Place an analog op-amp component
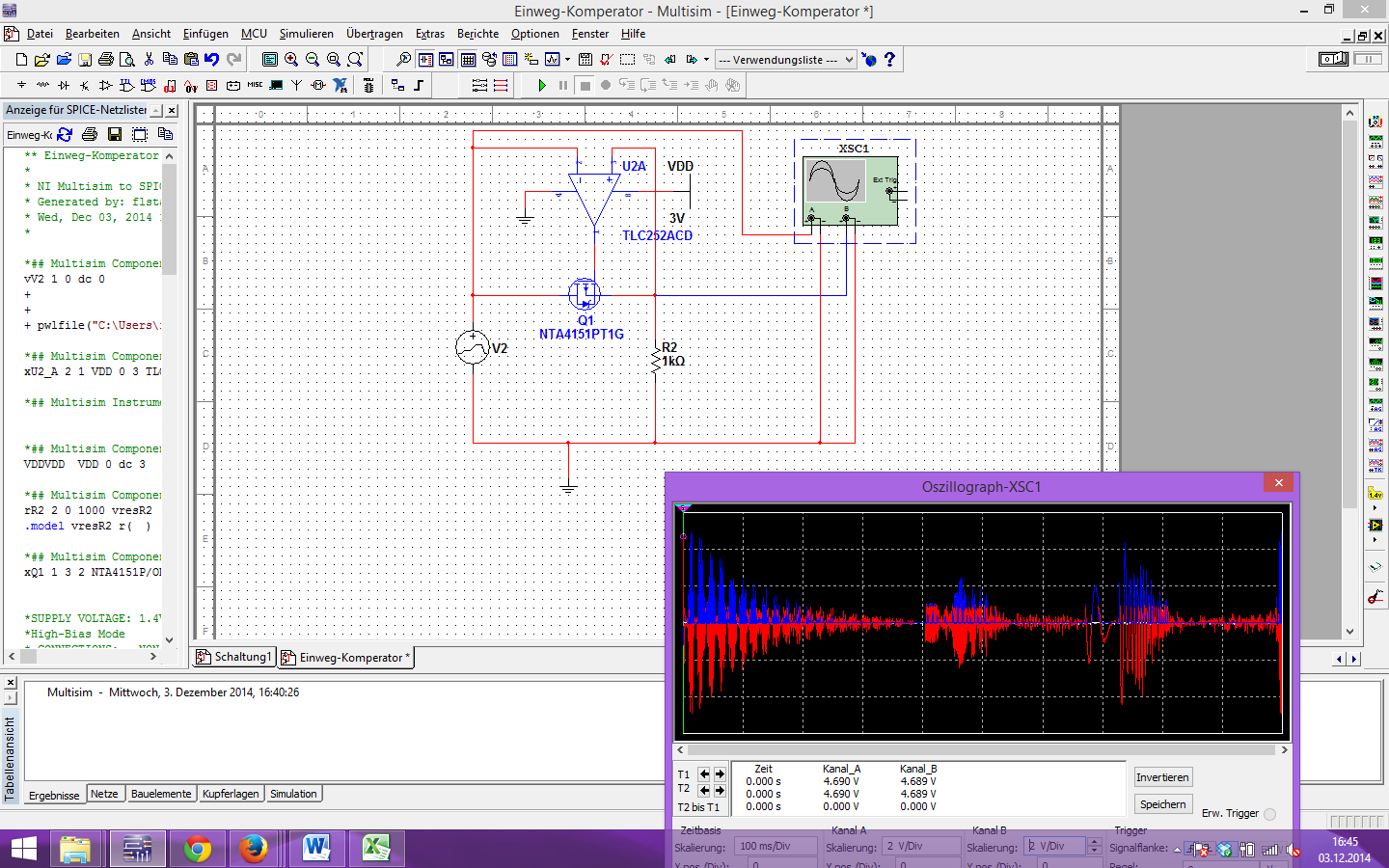Viewport: 1389px width, 868px height. (106, 85)
